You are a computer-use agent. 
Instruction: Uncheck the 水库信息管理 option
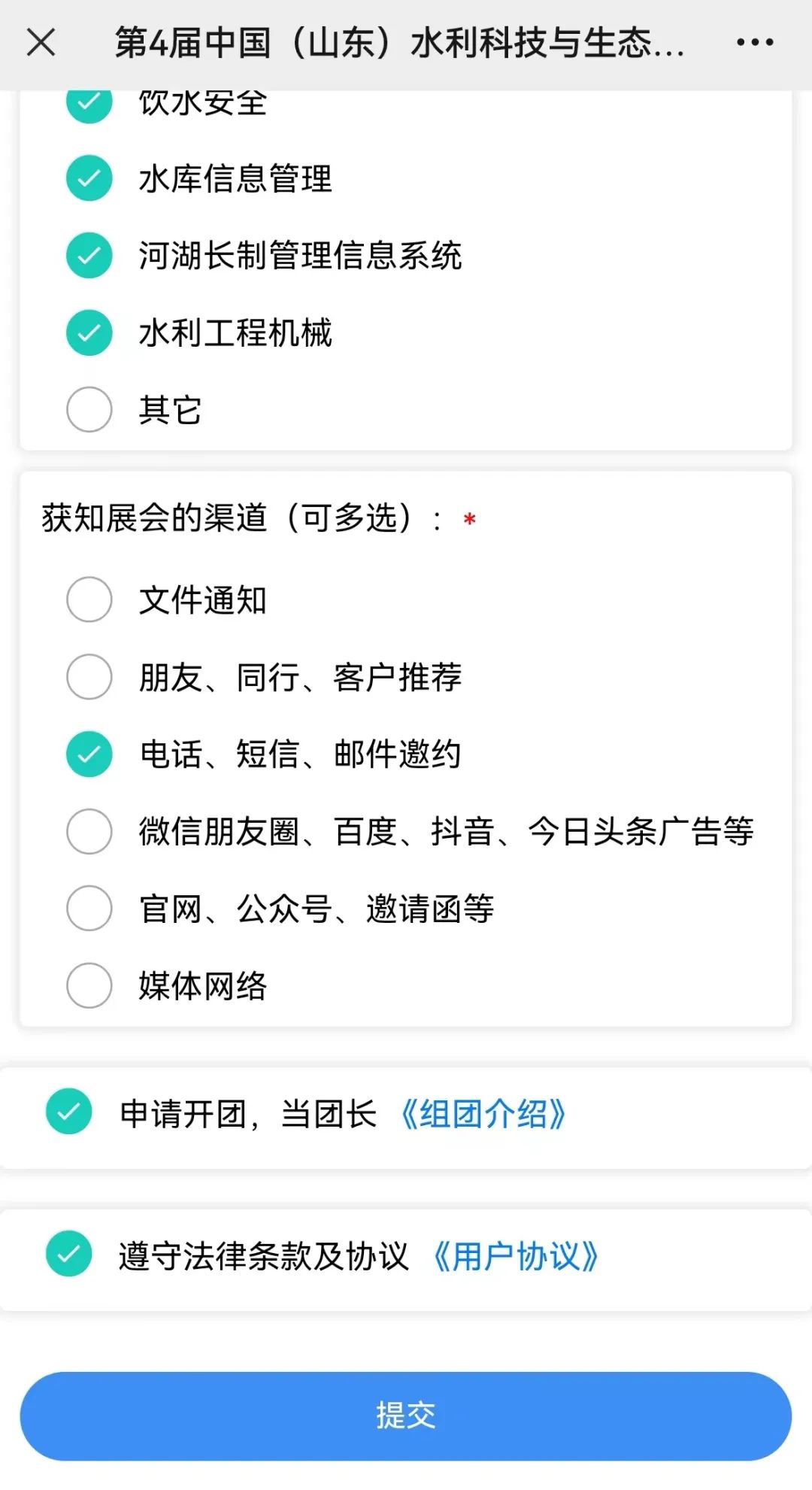[89, 178]
